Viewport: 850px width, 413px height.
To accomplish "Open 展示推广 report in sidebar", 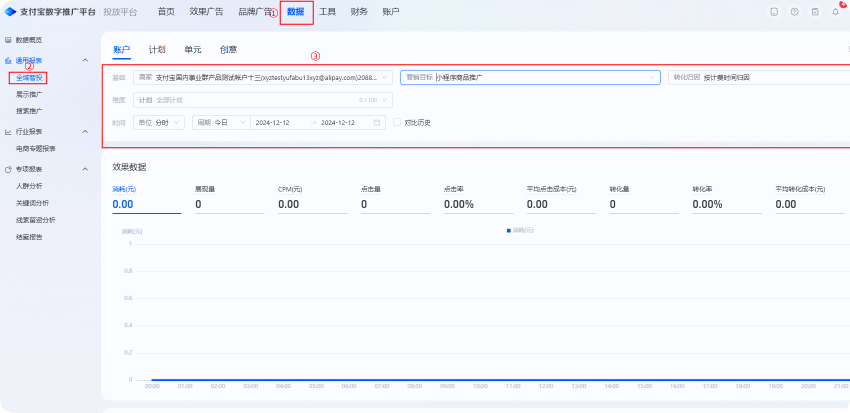I will click(x=30, y=94).
